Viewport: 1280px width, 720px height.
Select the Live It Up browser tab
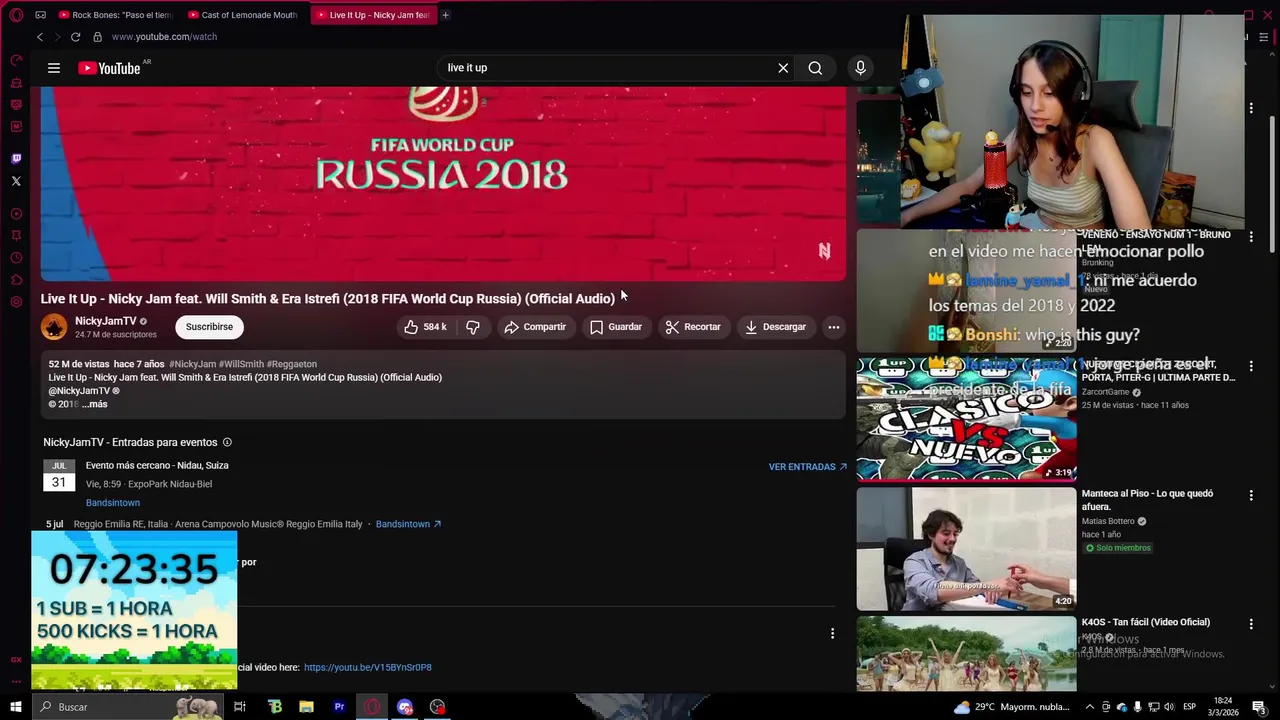tap(372, 15)
